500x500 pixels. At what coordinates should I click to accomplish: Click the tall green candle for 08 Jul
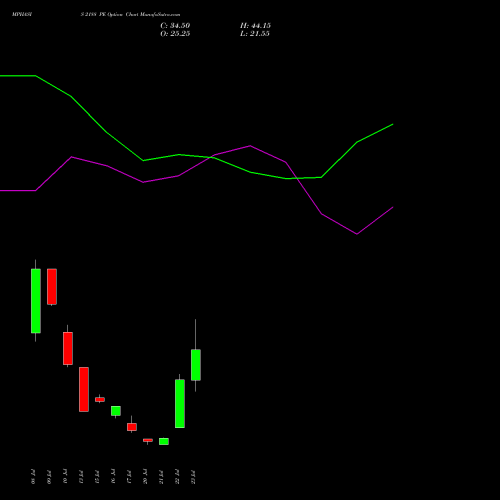[36, 301]
